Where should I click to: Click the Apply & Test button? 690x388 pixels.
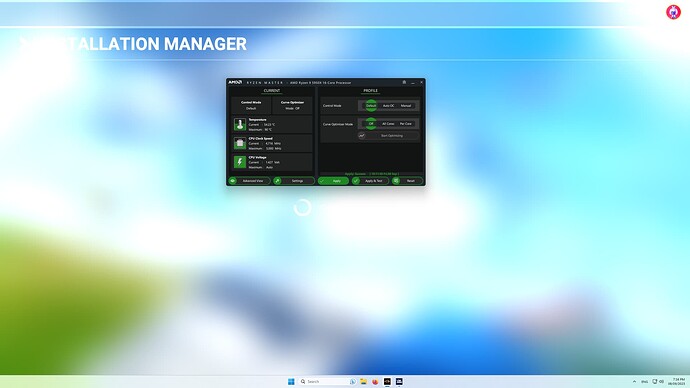point(370,181)
